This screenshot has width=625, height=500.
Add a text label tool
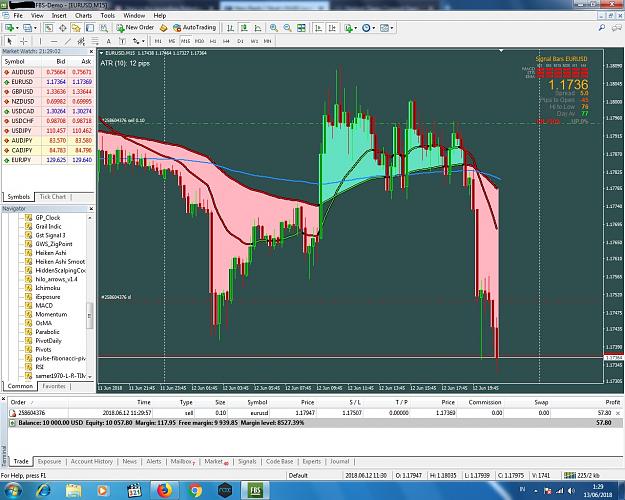[122, 41]
